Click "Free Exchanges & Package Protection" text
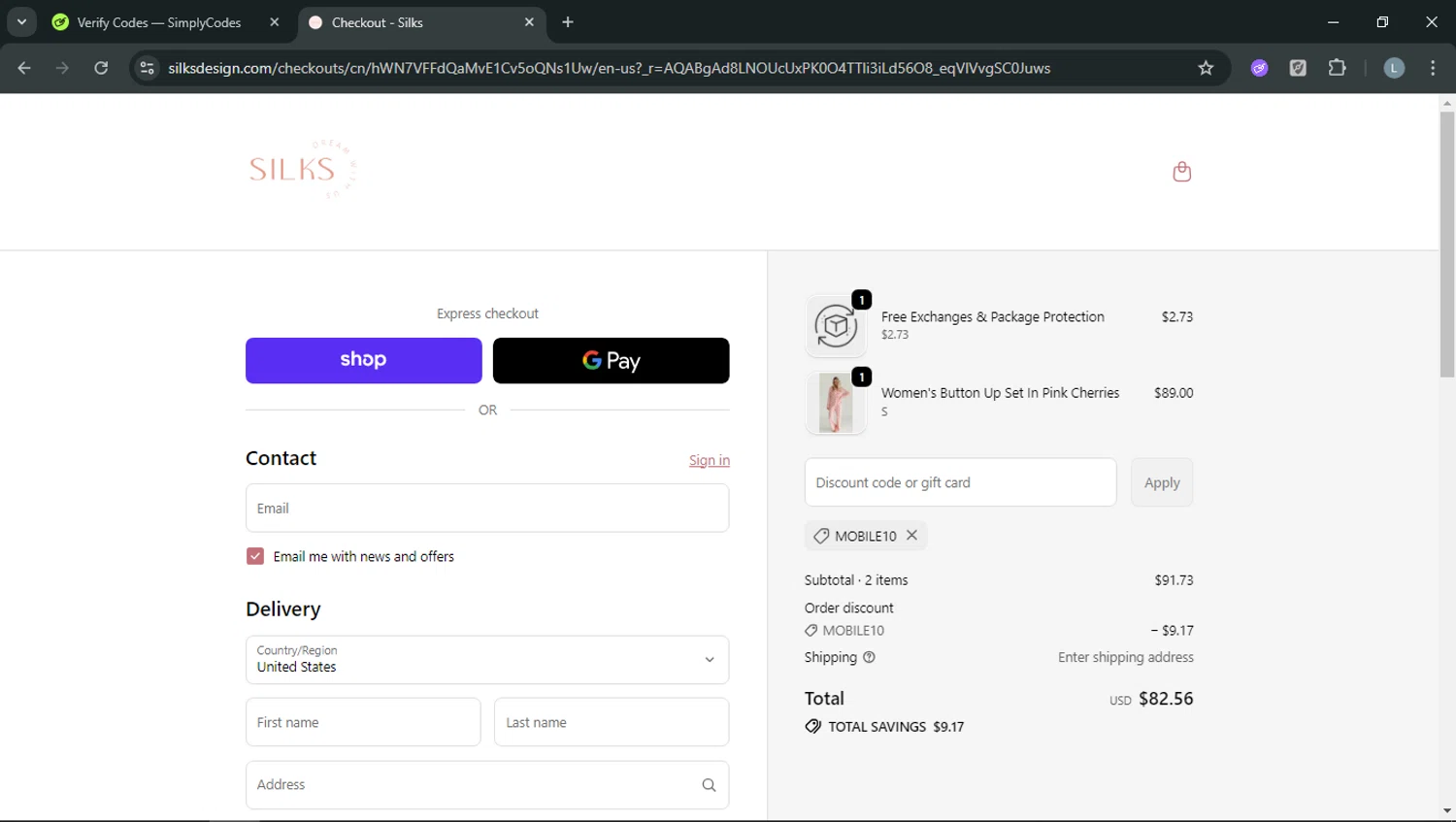Image resolution: width=1456 pixels, height=822 pixels. click(x=993, y=316)
